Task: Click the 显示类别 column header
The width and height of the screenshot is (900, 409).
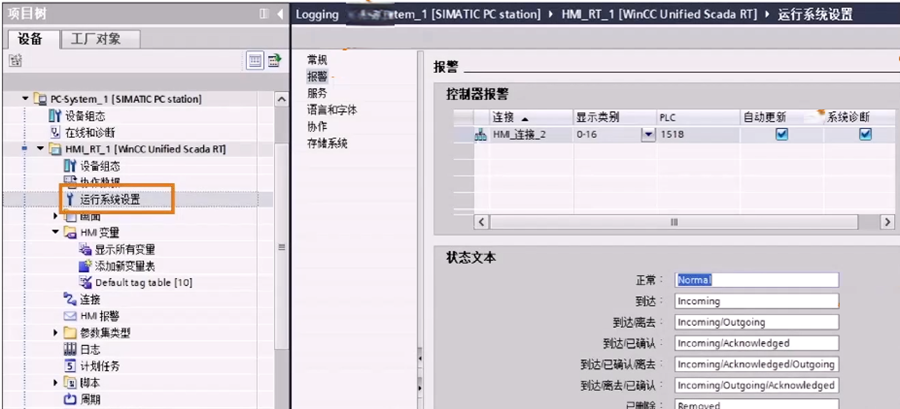Action: point(615,118)
